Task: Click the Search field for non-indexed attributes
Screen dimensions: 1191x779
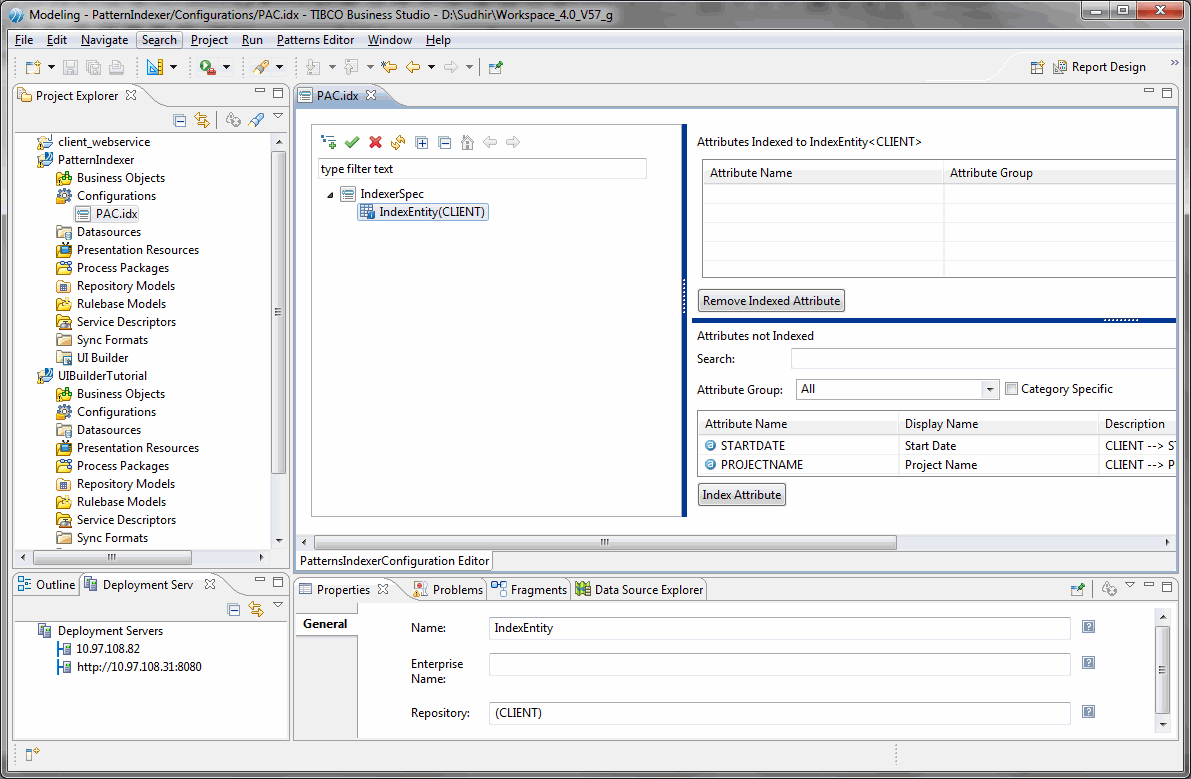Action: 983,358
